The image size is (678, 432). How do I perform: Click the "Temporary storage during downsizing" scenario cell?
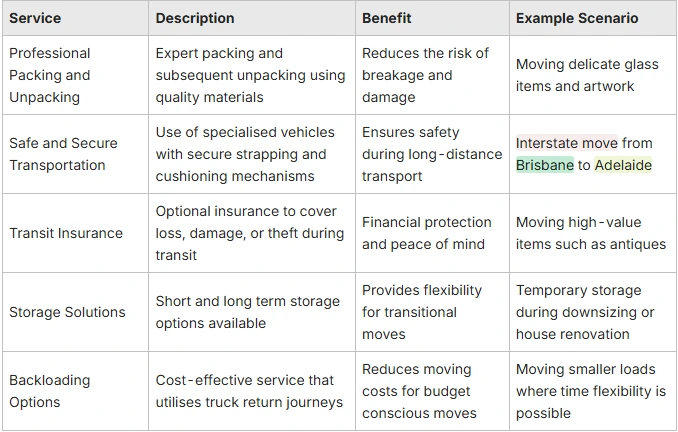(585, 312)
